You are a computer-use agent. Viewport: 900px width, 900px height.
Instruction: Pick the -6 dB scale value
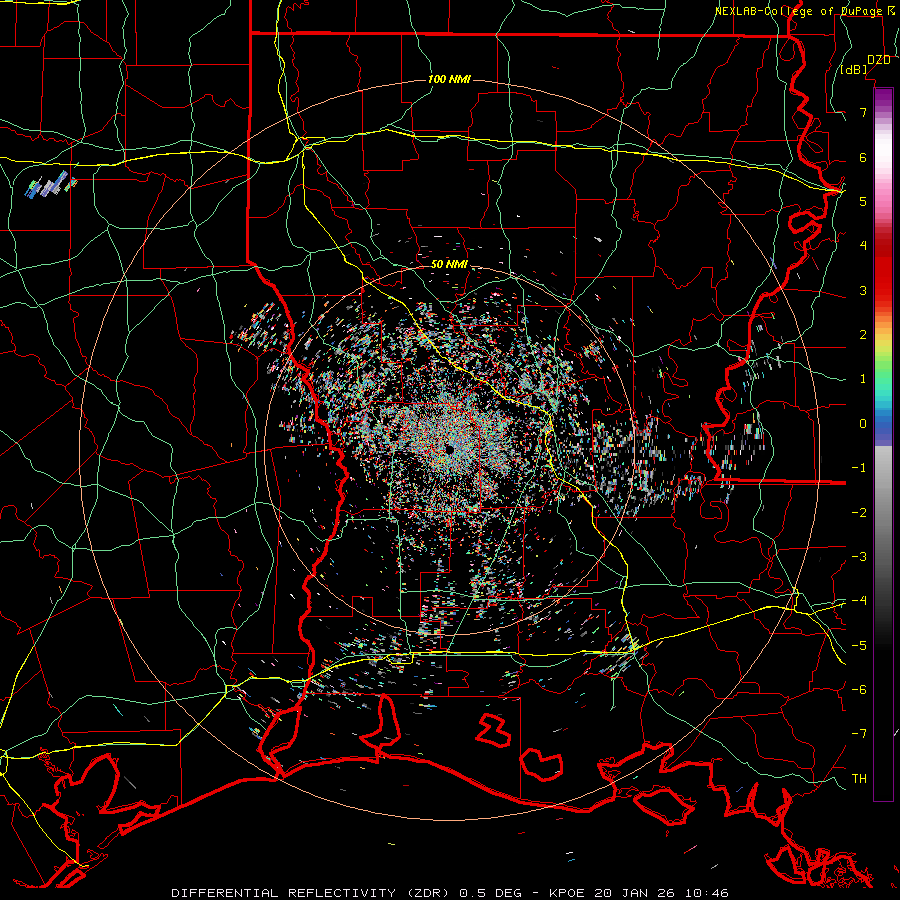[859, 689]
